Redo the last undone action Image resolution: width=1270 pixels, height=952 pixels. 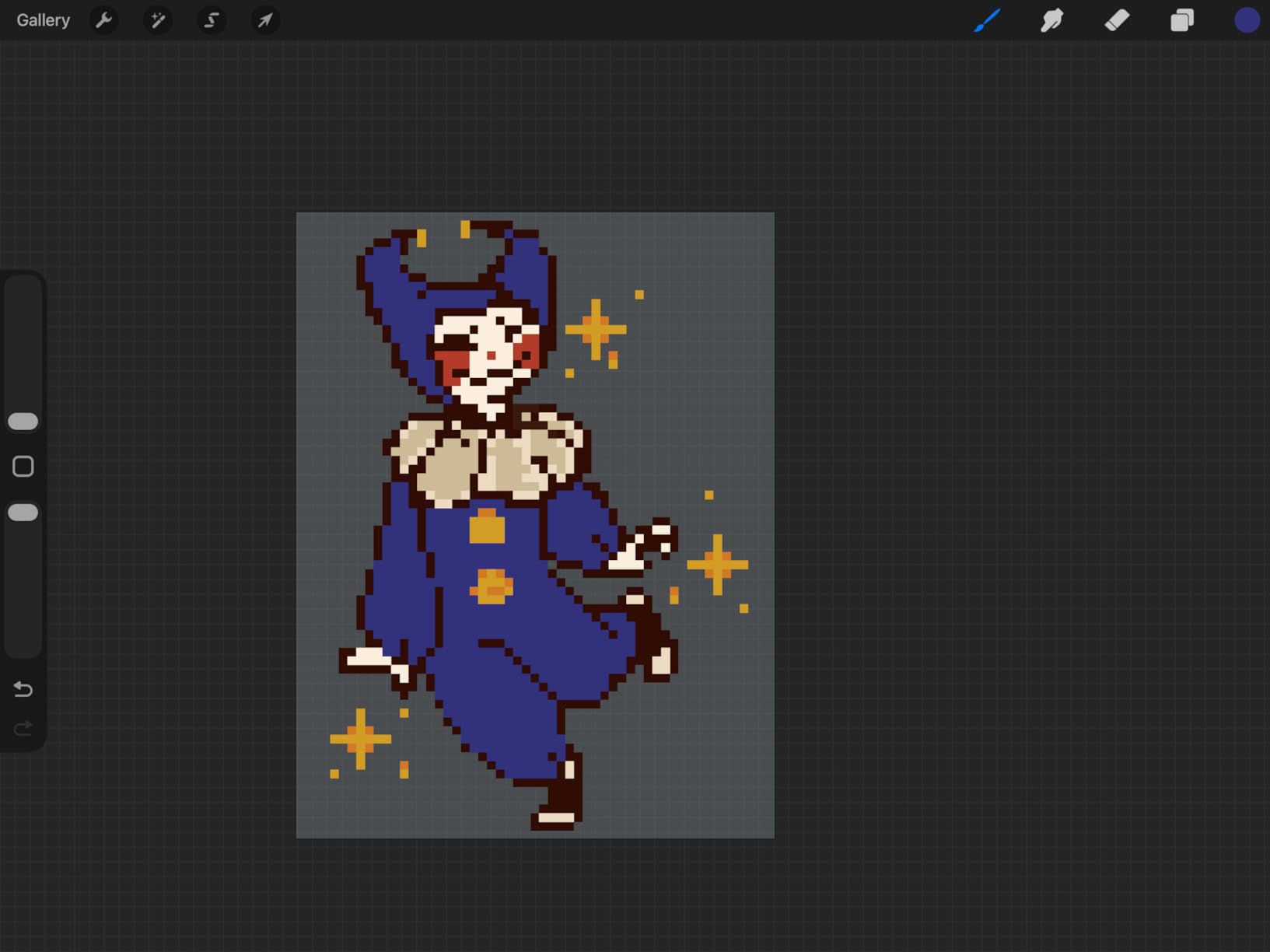23,728
